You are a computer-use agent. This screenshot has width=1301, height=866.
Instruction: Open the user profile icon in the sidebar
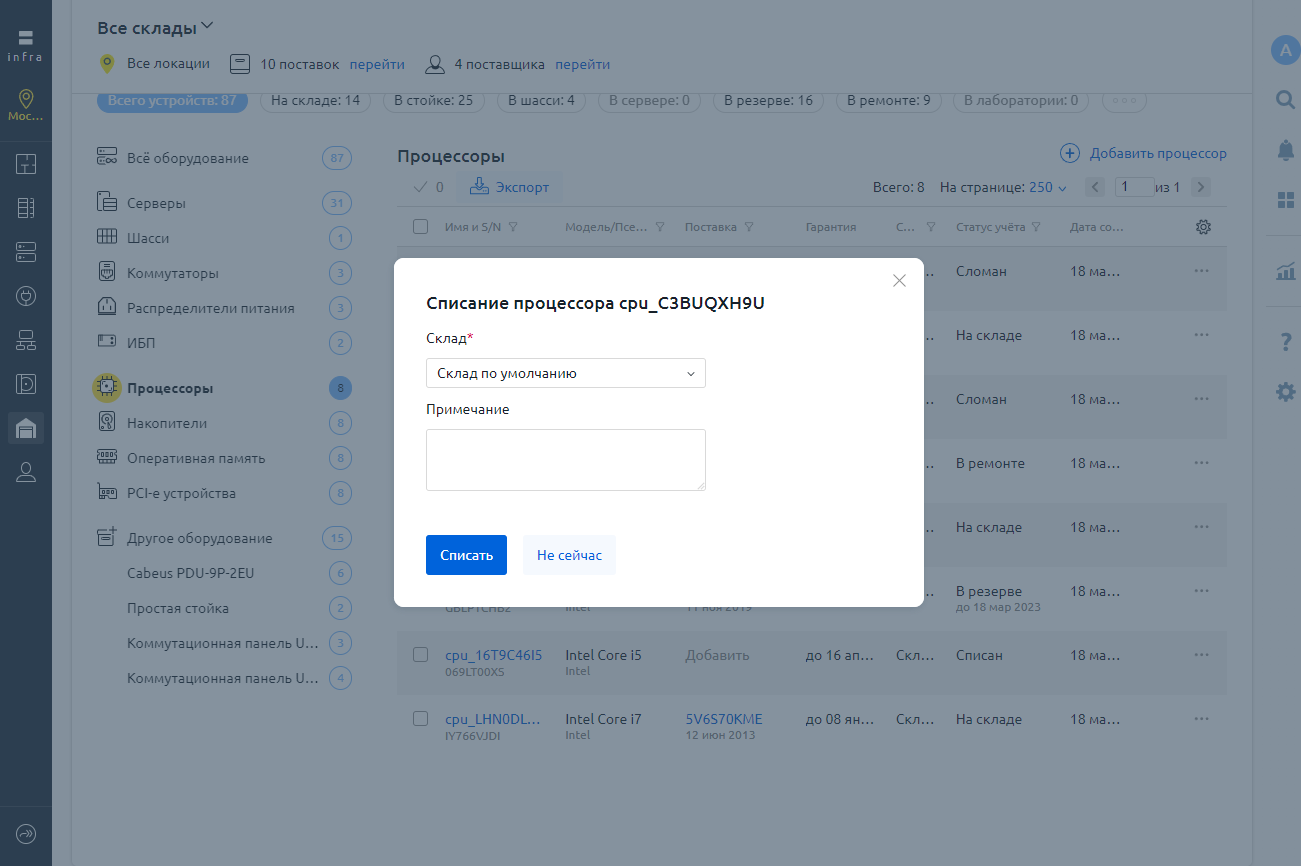click(x=26, y=472)
